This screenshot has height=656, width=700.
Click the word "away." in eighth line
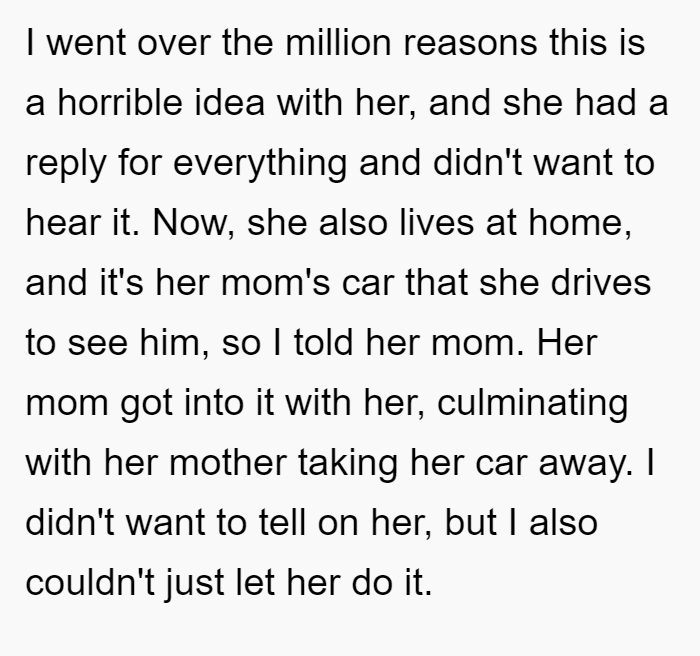click(586, 463)
